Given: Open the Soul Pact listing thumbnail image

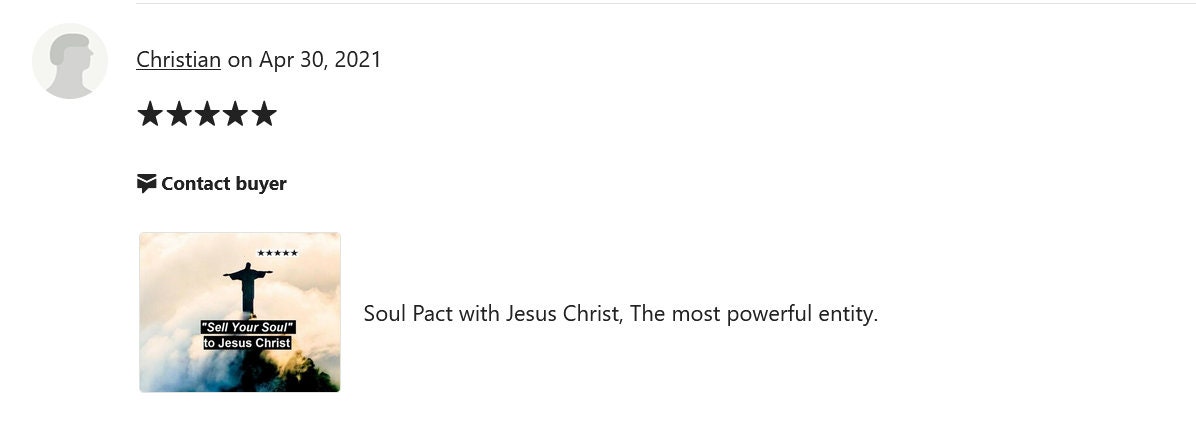Looking at the screenshot, I should point(240,312).
